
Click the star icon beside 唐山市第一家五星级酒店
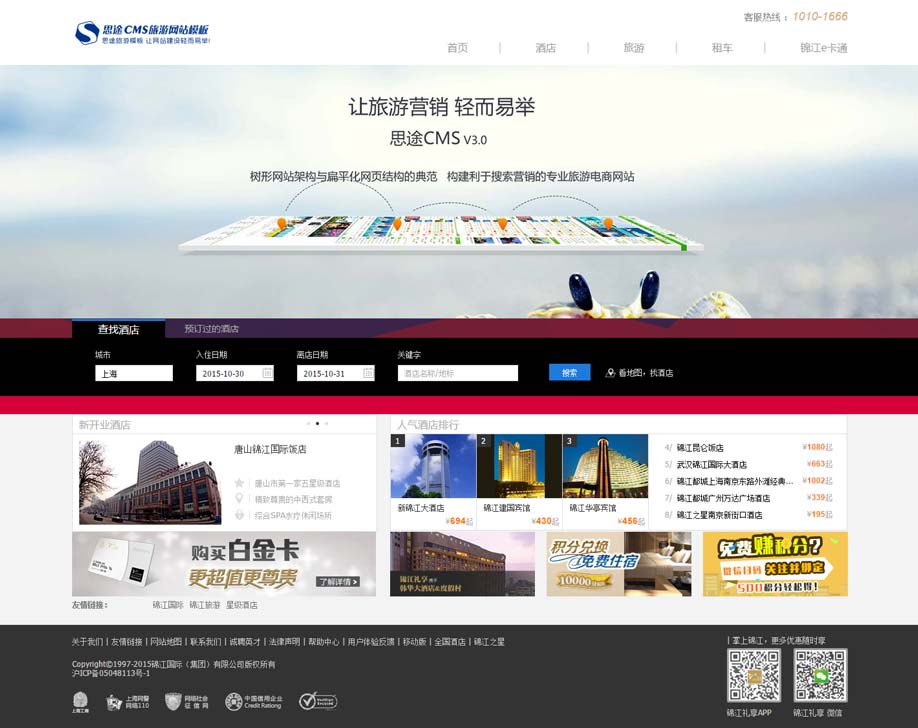[239, 483]
